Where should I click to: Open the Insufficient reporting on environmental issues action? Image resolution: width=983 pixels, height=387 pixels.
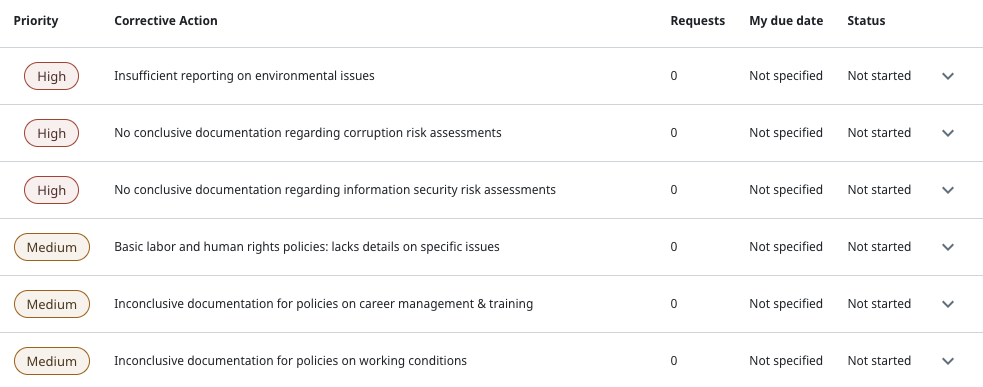pos(244,76)
